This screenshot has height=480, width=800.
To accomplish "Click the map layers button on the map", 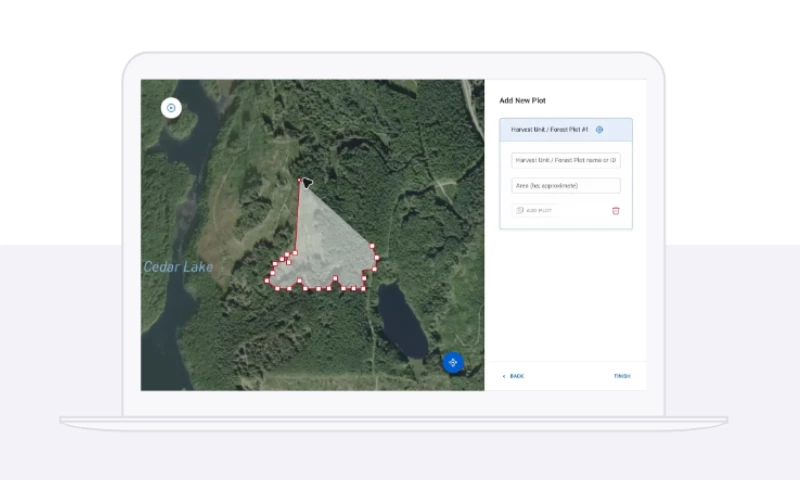I will (x=171, y=108).
